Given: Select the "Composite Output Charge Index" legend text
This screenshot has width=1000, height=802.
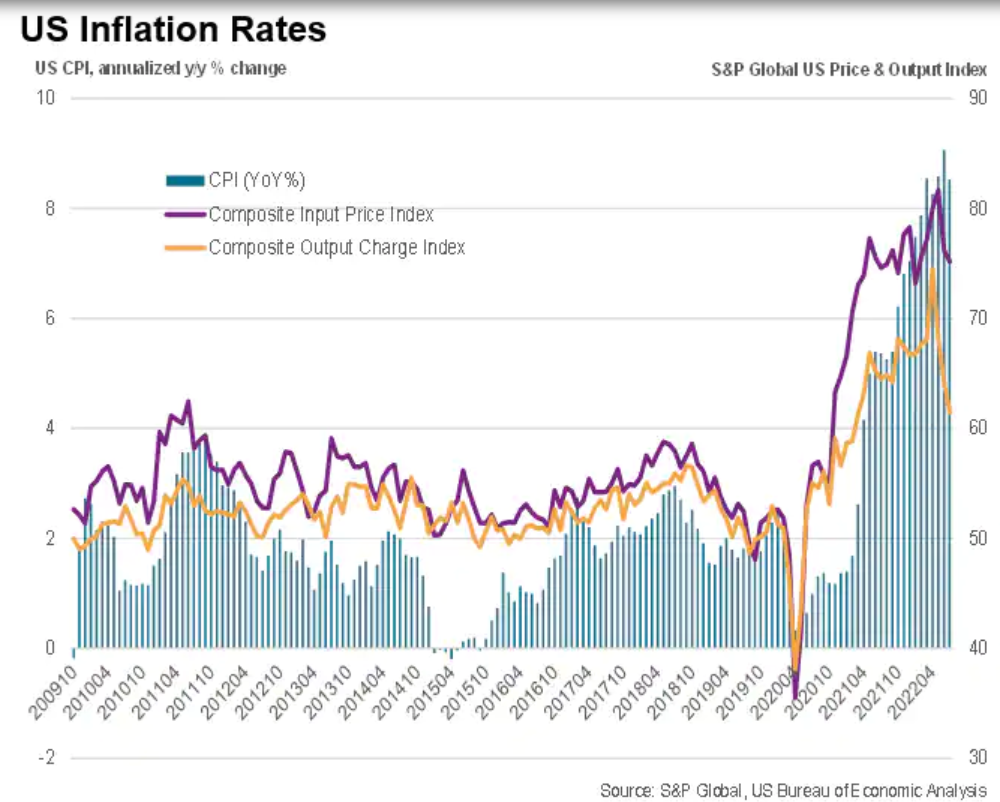Looking at the screenshot, I should (x=336, y=247).
